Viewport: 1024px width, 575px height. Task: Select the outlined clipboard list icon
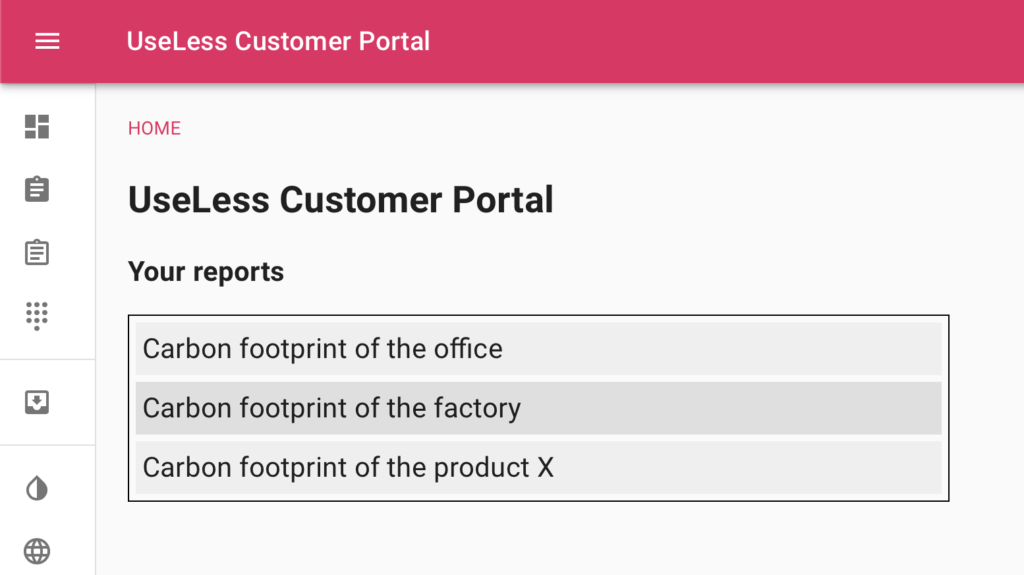pos(37,252)
